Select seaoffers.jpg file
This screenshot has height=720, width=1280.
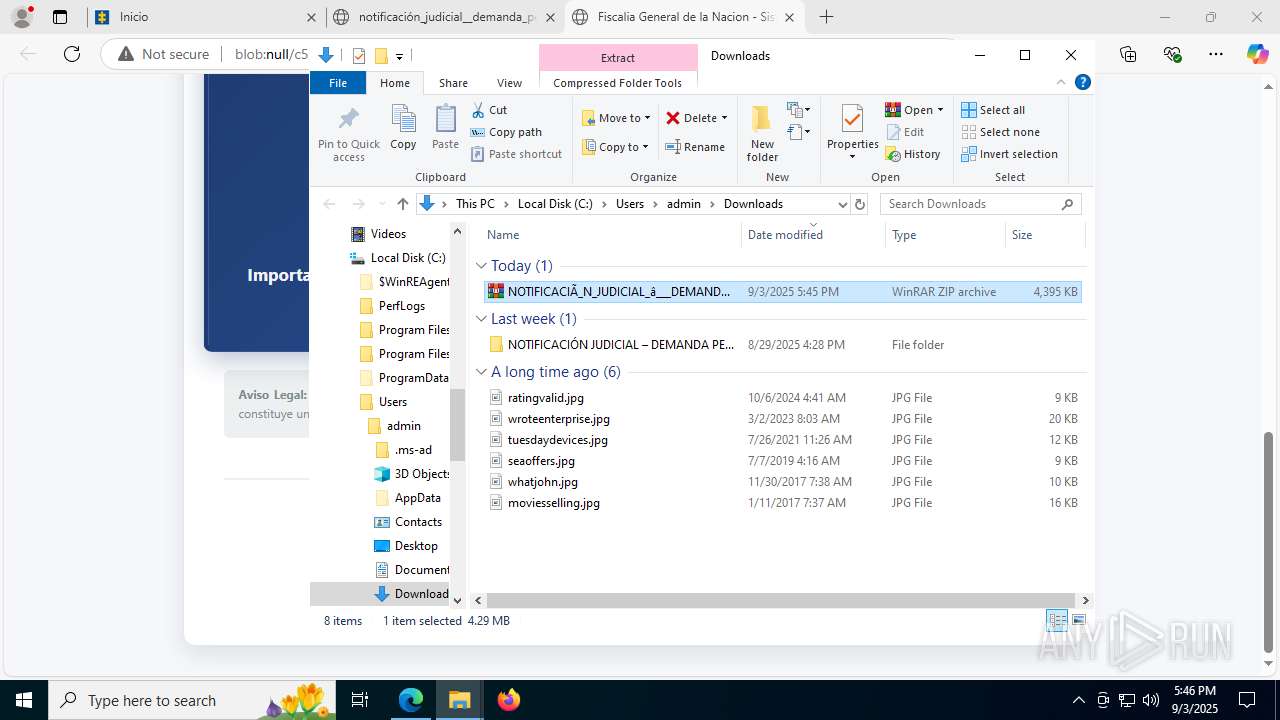click(x=782, y=461)
